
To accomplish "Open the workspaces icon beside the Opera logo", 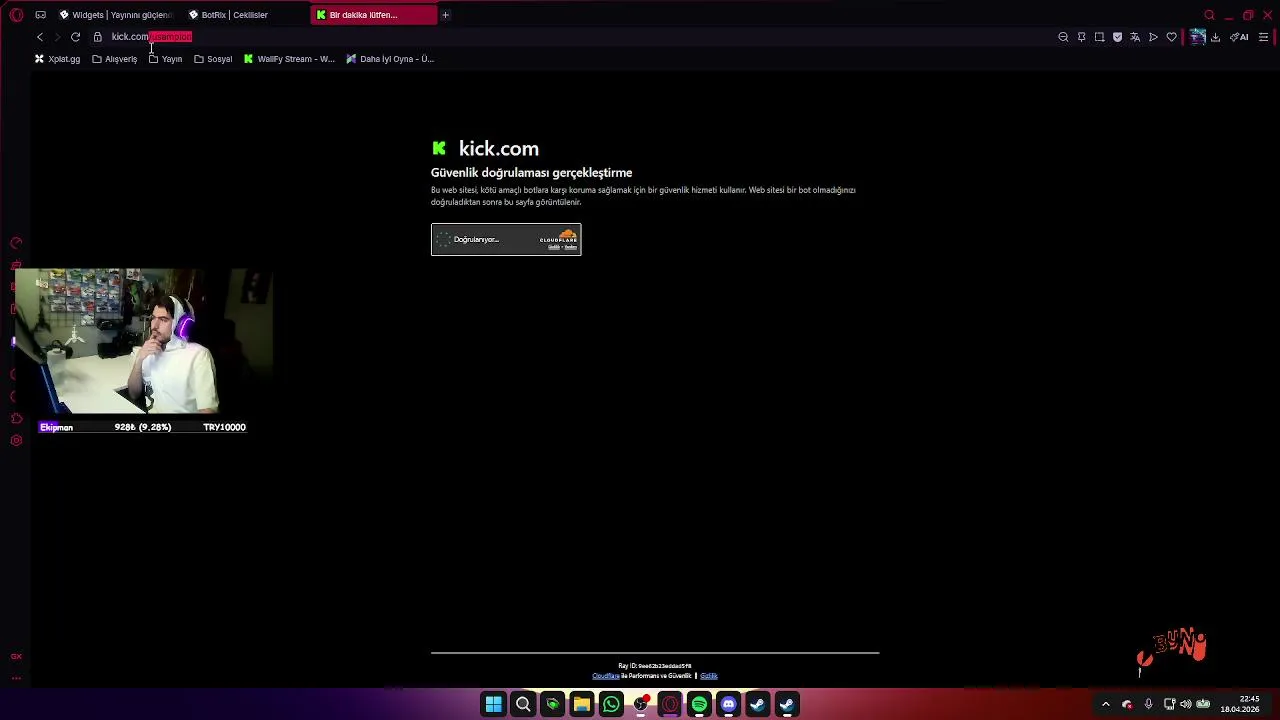I will click(x=40, y=15).
